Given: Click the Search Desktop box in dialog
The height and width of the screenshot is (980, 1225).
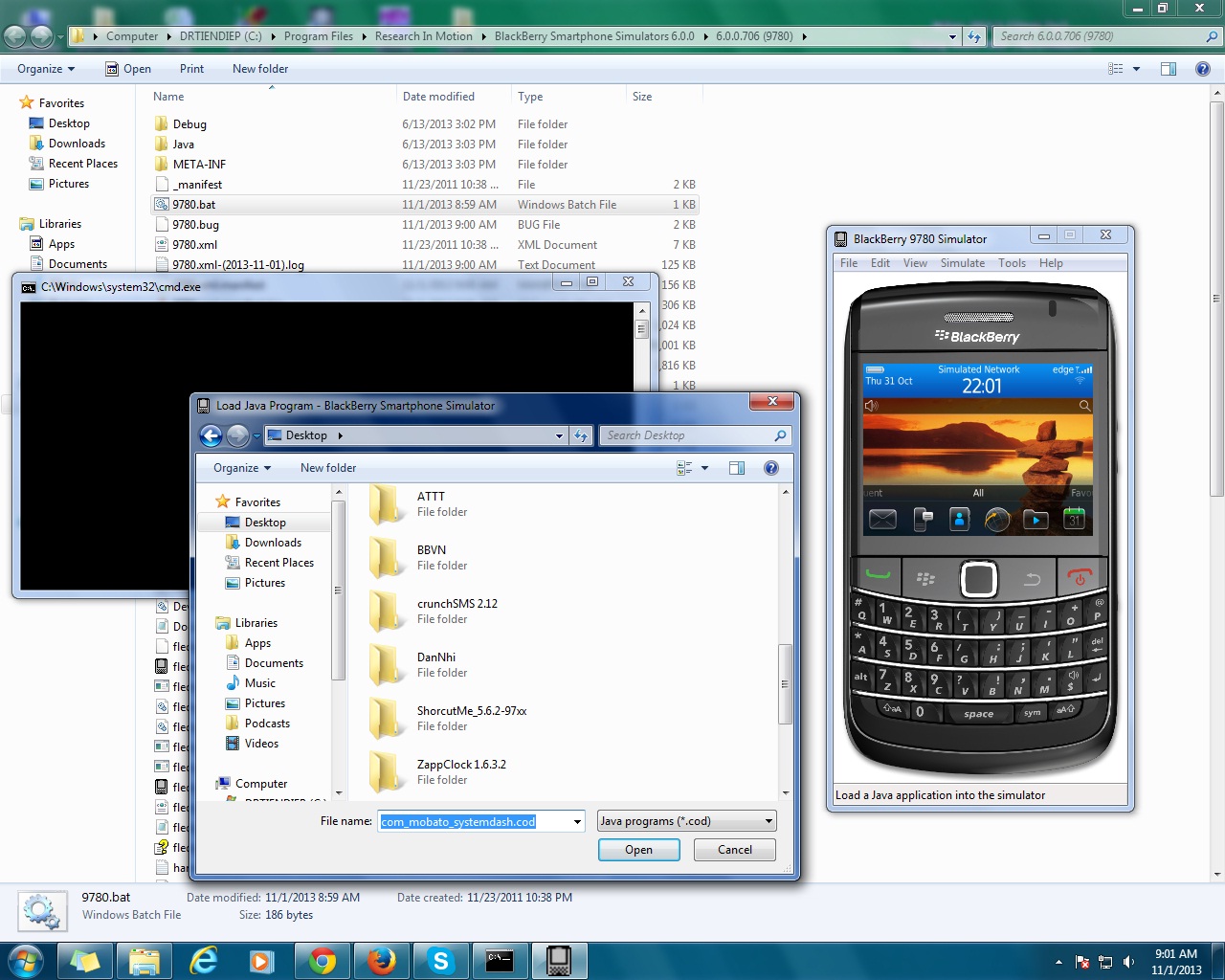Looking at the screenshot, I should pyautogui.click(x=696, y=435).
